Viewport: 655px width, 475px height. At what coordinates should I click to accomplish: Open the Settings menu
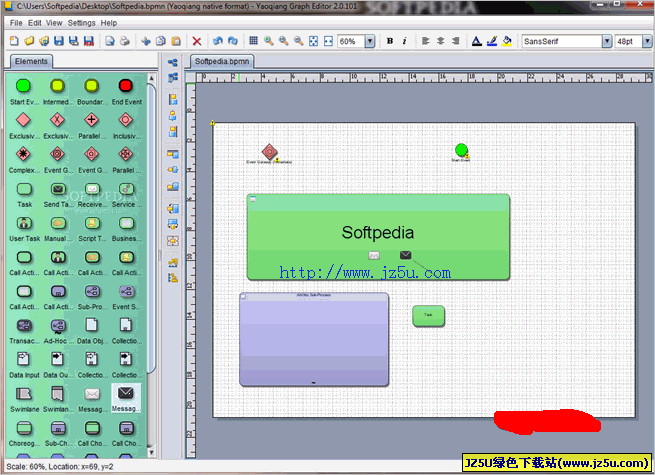point(82,23)
